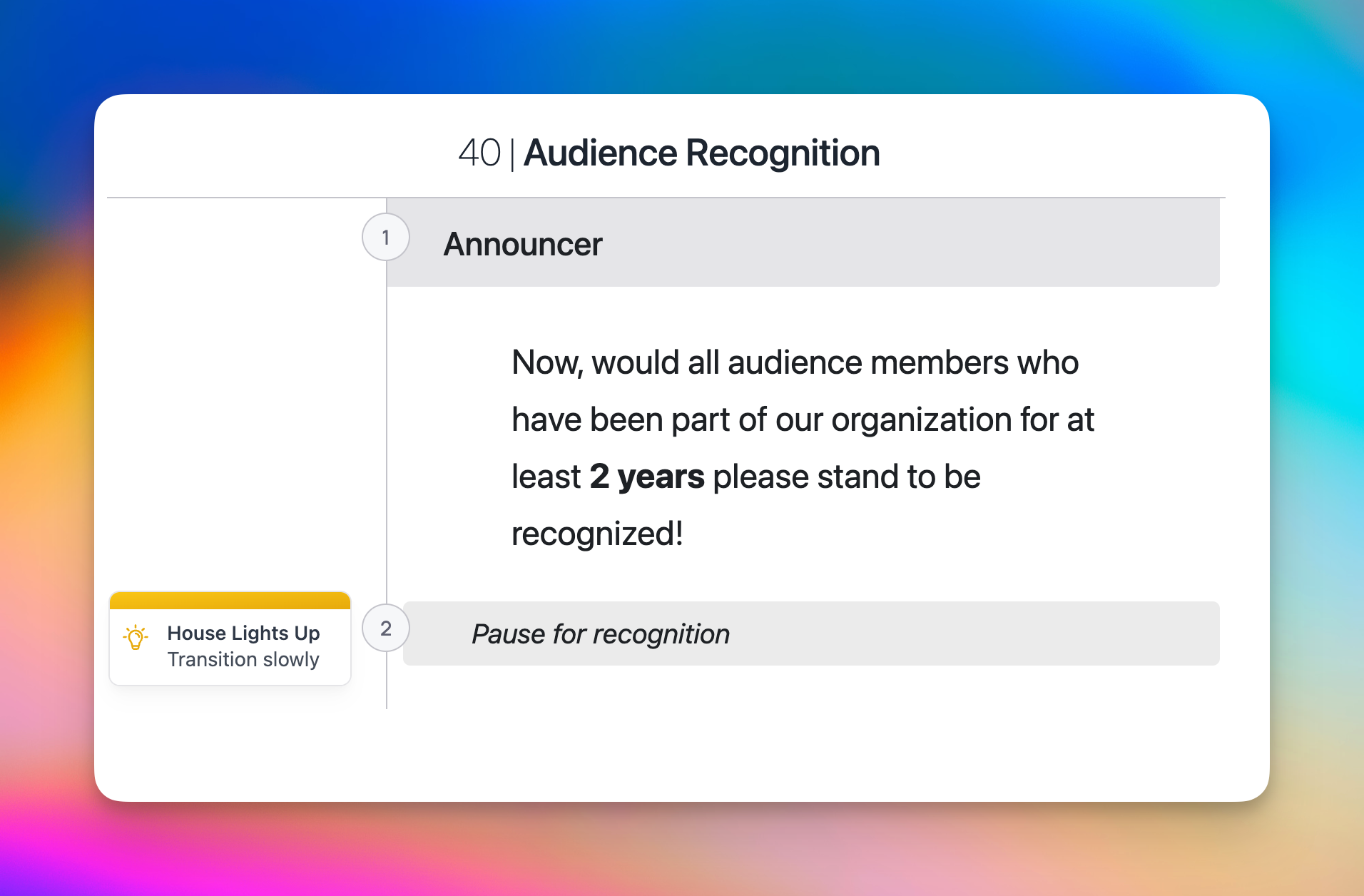1364x896 pixels.
Task: Click the word "Now," starting the script
Action: click(547, 363)
